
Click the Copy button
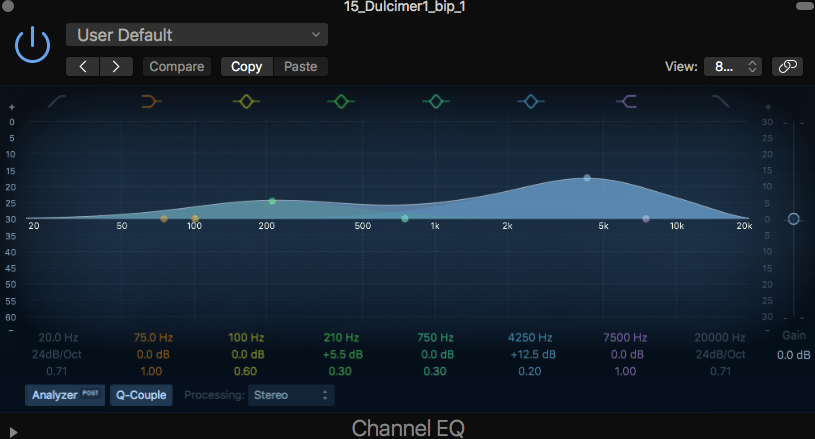point(246,67)
